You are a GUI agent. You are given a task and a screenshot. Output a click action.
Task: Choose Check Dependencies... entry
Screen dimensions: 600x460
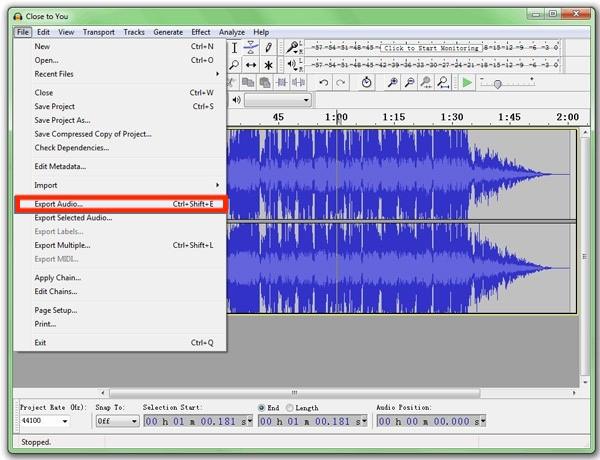[120, 148]
